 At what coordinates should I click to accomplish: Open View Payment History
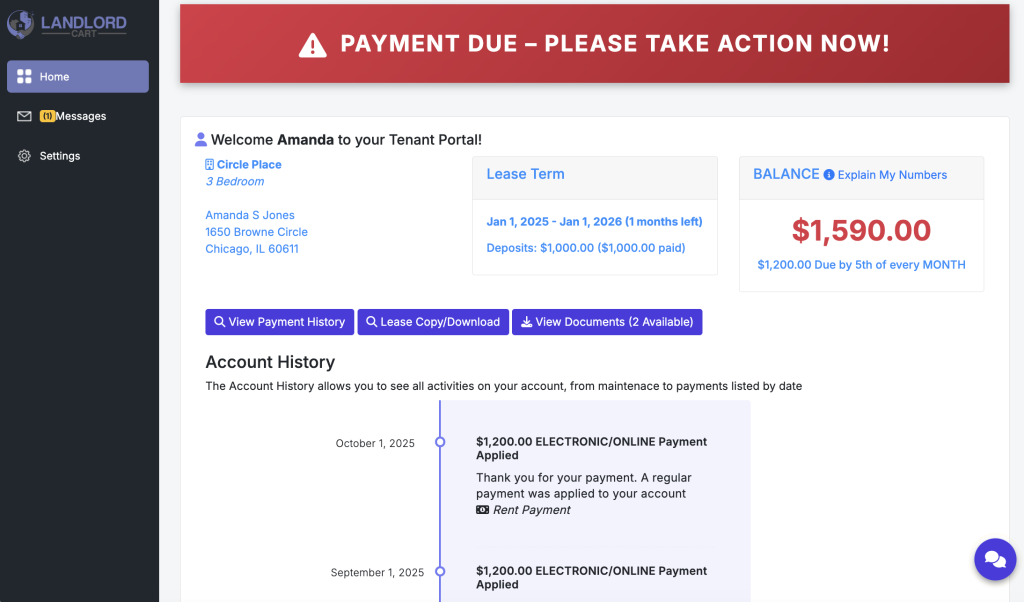(x=279, y=322)
